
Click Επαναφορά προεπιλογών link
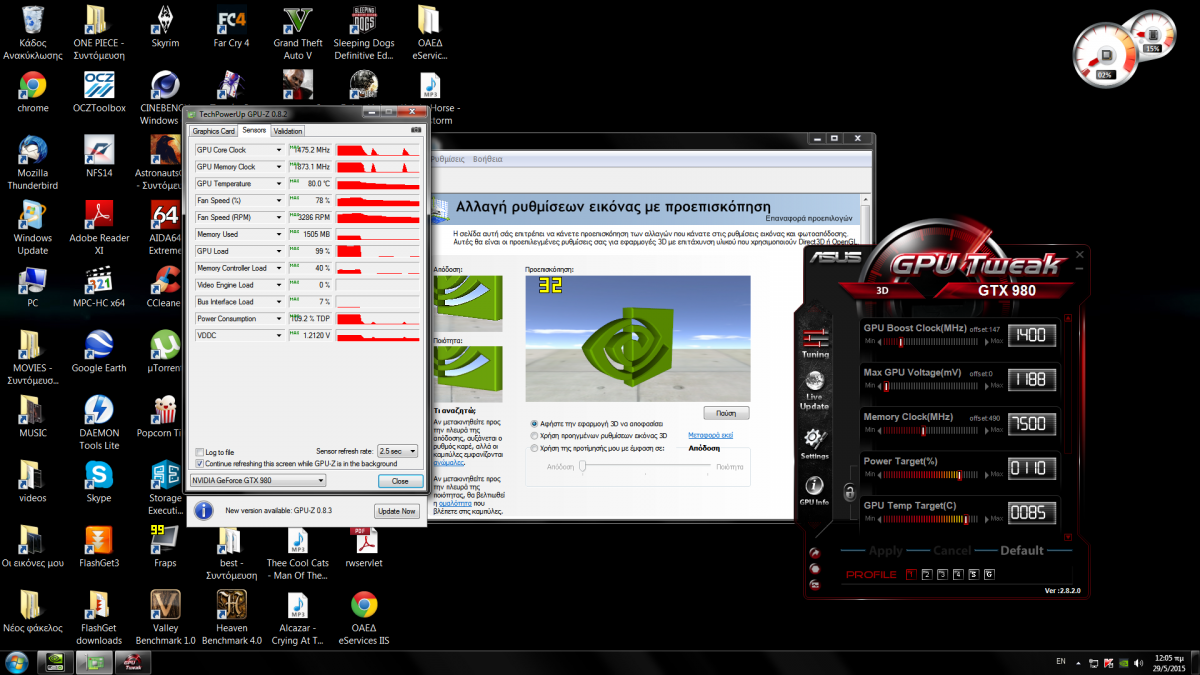point(810,217)
